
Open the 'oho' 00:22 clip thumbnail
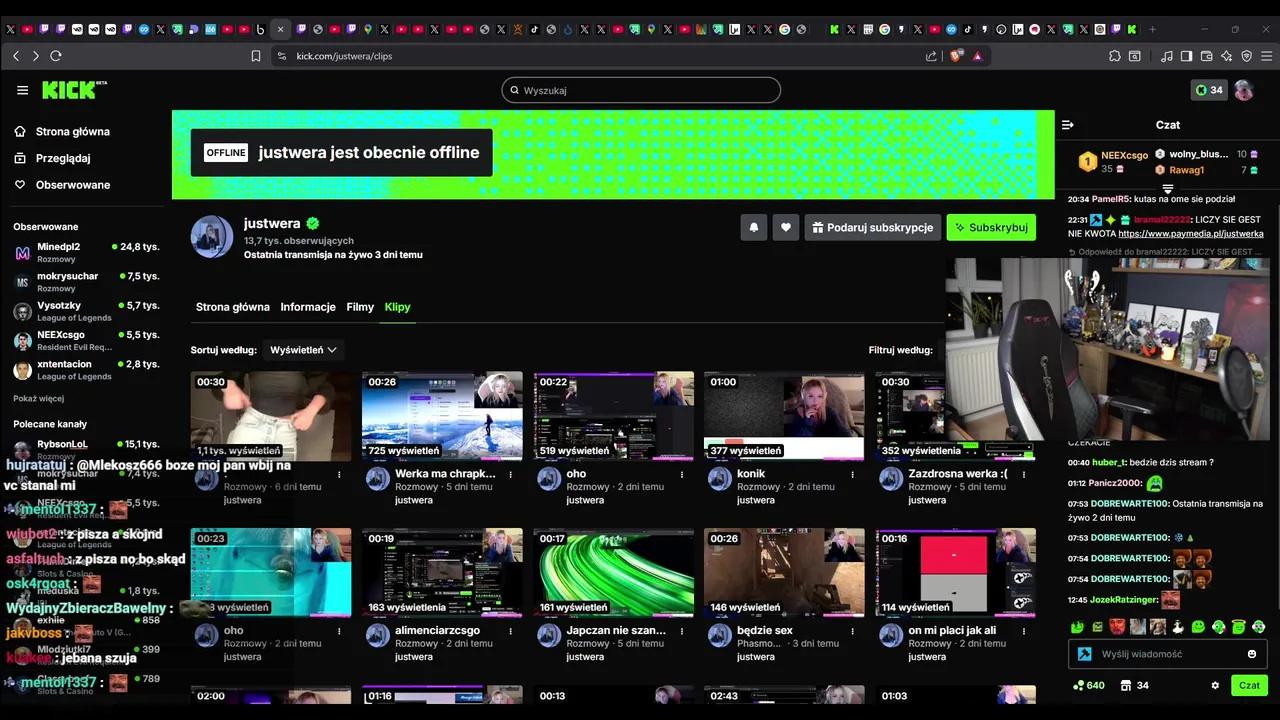(613, 416)
